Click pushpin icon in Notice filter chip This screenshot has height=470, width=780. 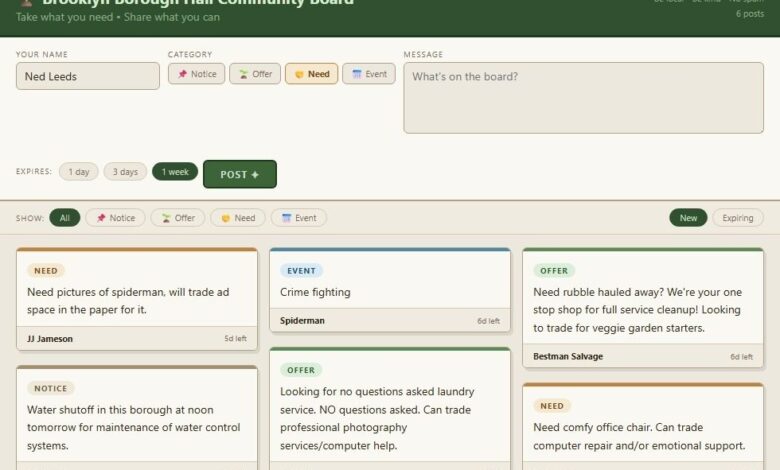[101, 218]
